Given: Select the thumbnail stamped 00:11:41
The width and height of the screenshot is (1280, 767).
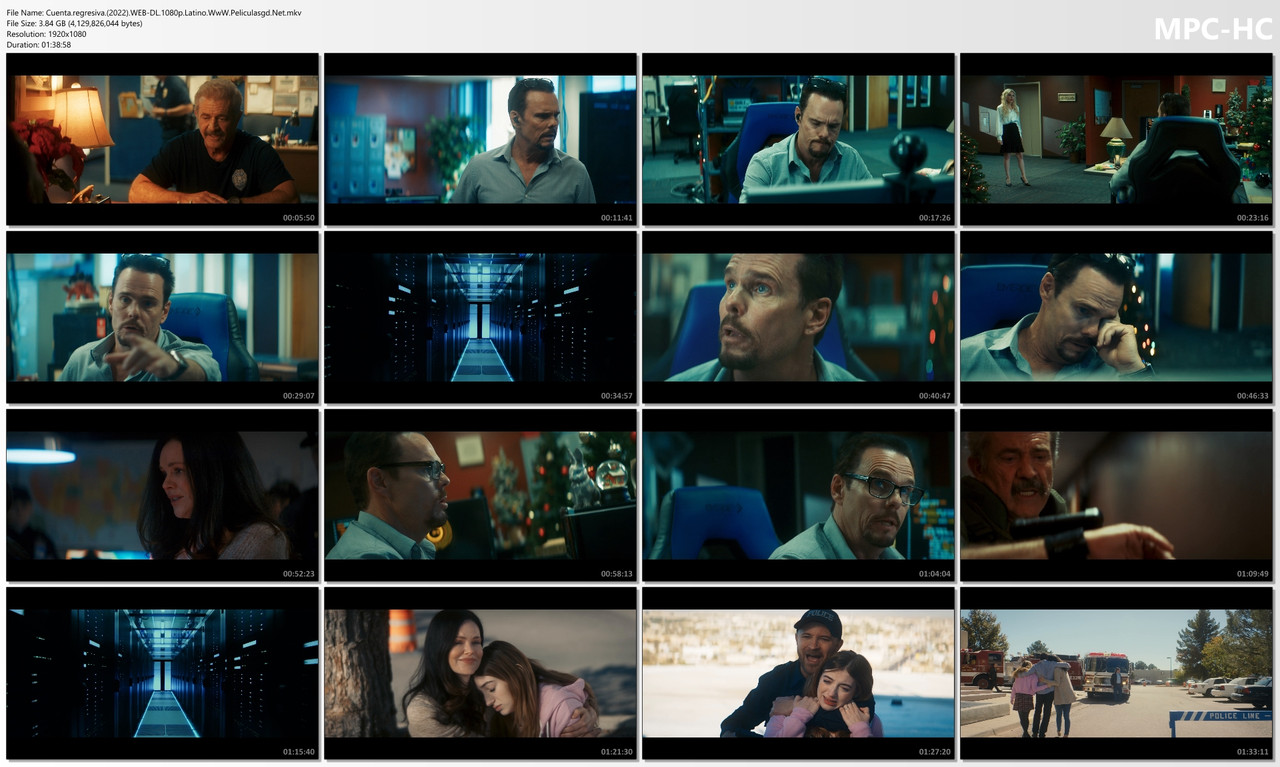Looking at the screenshot, I should tap(480, 139).
